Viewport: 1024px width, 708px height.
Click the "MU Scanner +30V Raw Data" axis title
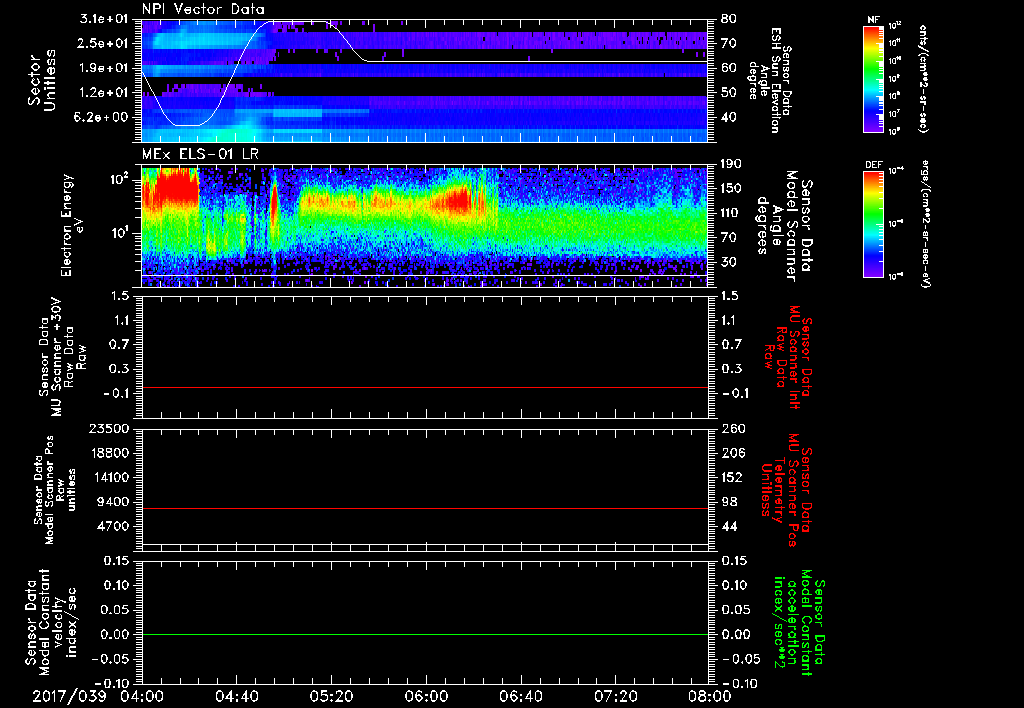[x=63, y=356]
